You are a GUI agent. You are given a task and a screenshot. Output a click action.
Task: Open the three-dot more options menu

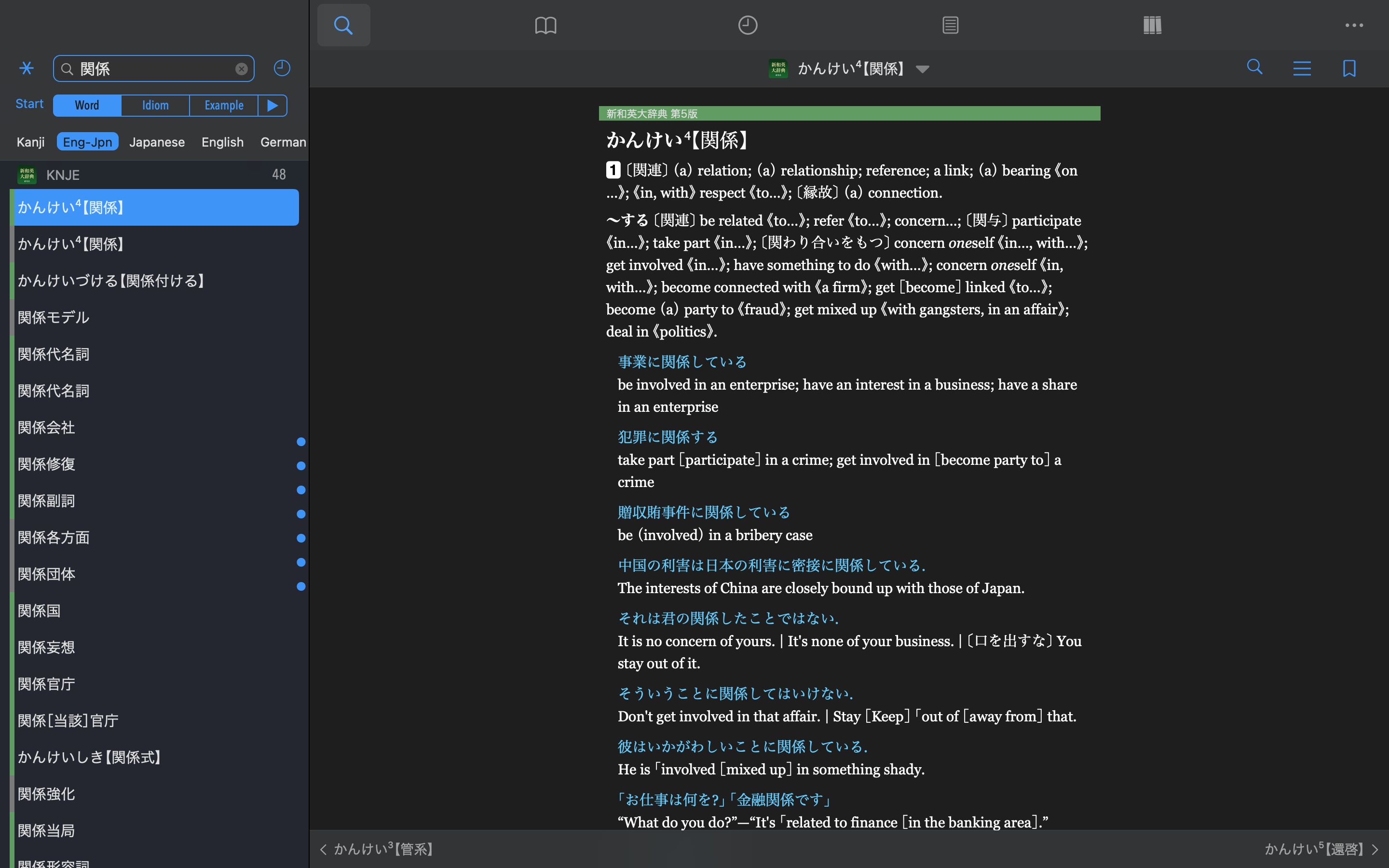tap(1354, 25)
